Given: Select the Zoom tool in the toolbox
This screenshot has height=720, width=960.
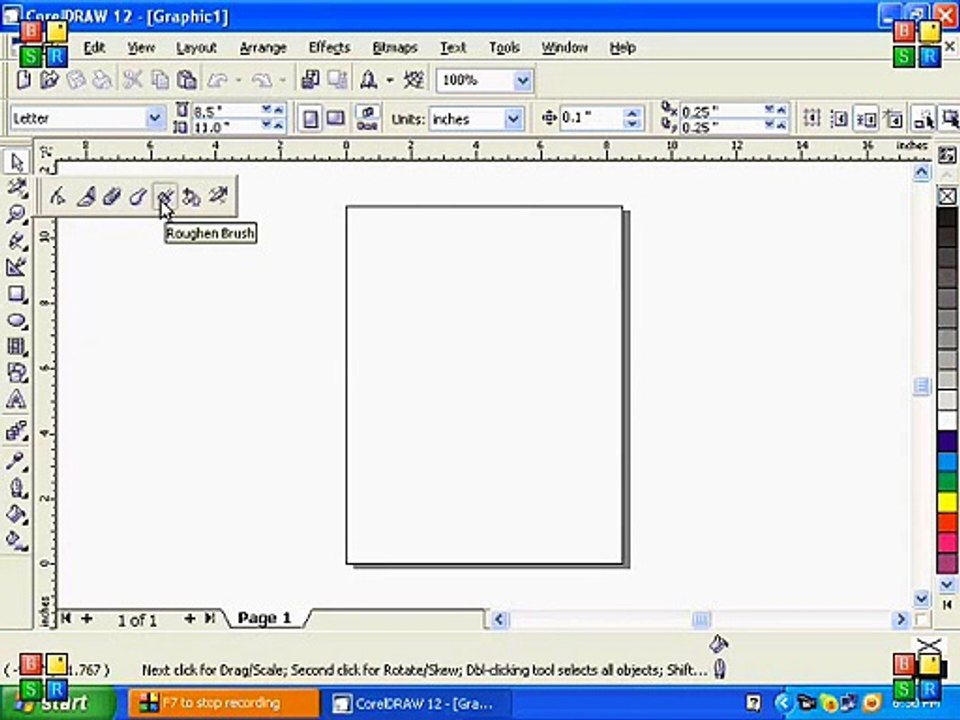Looking at the screenshot, I should (x=17, y=214).
